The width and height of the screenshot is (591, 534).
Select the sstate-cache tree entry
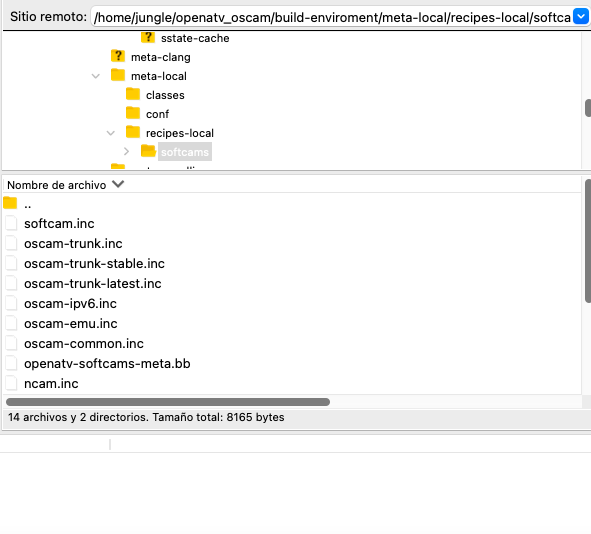click(195, 38)
